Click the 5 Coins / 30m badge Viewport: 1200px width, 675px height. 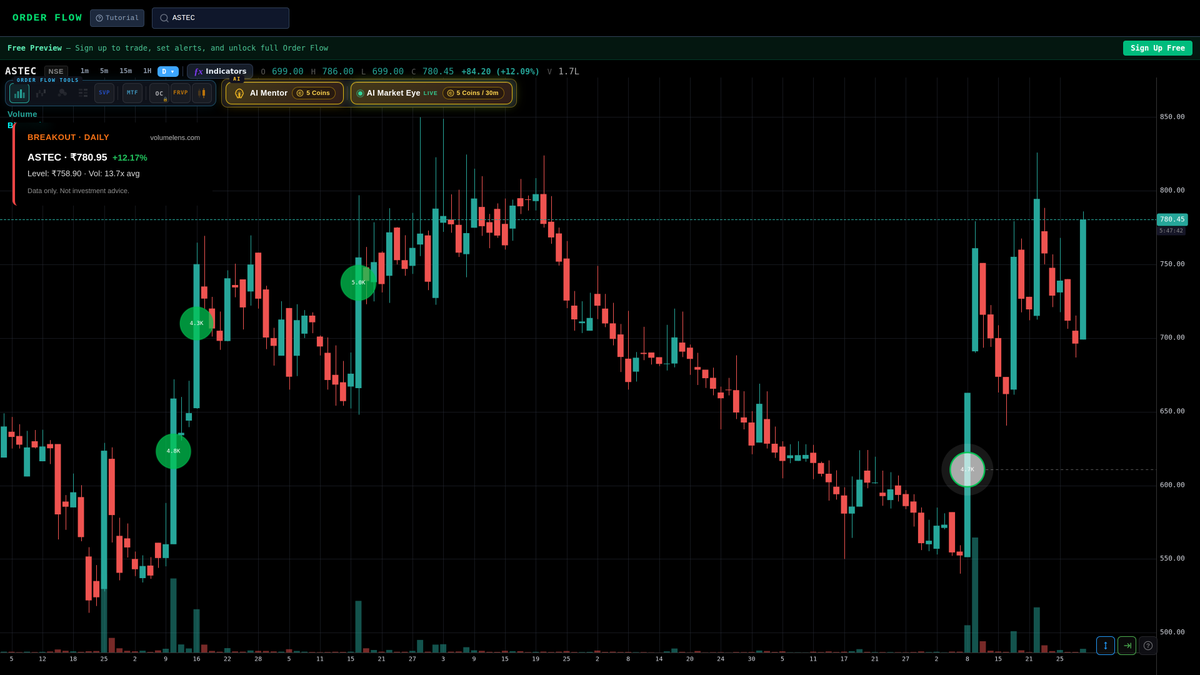(474, 93)
